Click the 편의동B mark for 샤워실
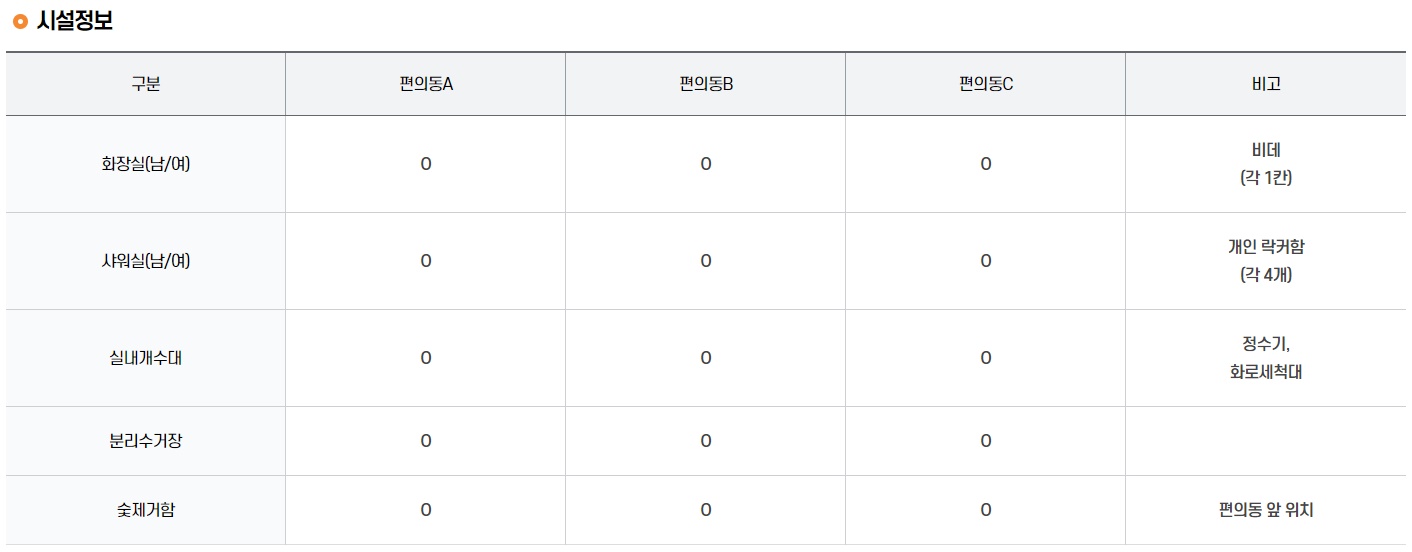This screenshot has height=552, width=1412. pyautogui.click(x=706, y=261)
